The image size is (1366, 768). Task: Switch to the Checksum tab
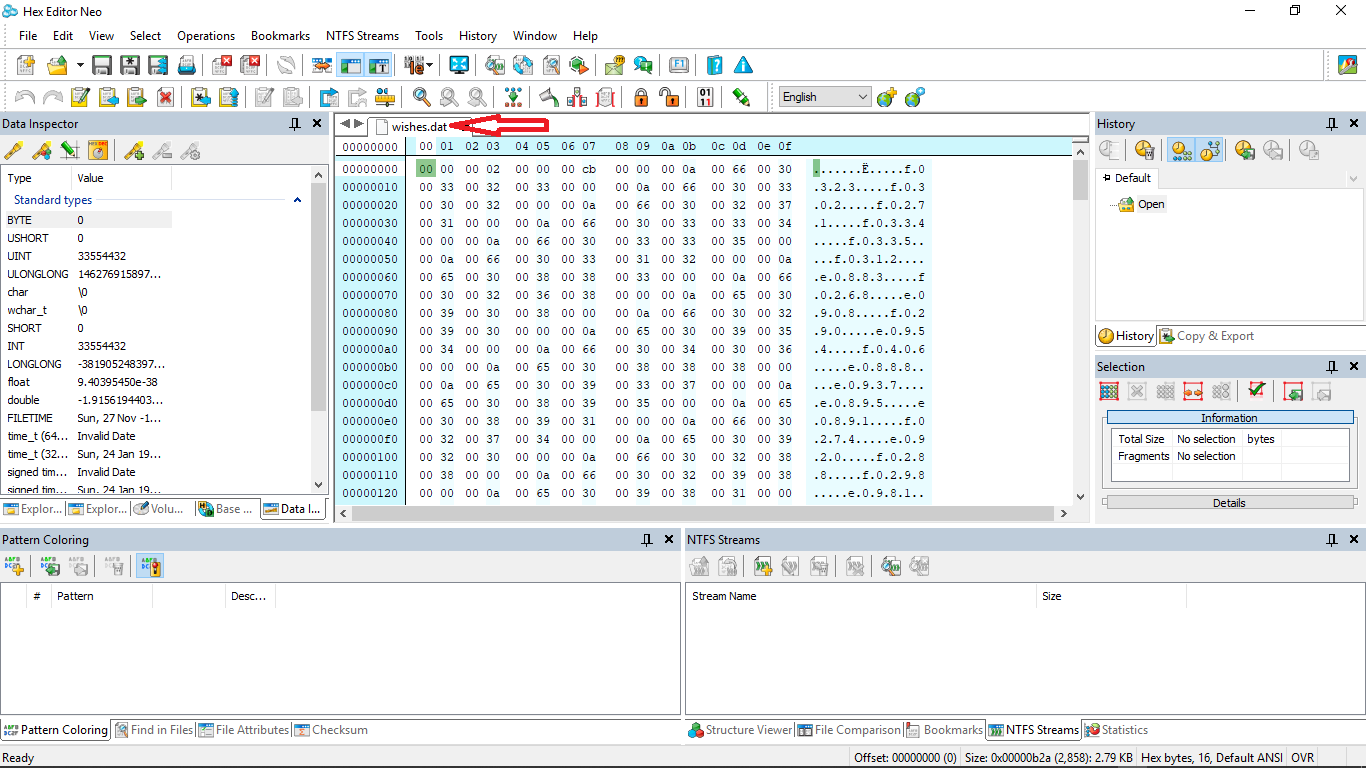[331, 730]
